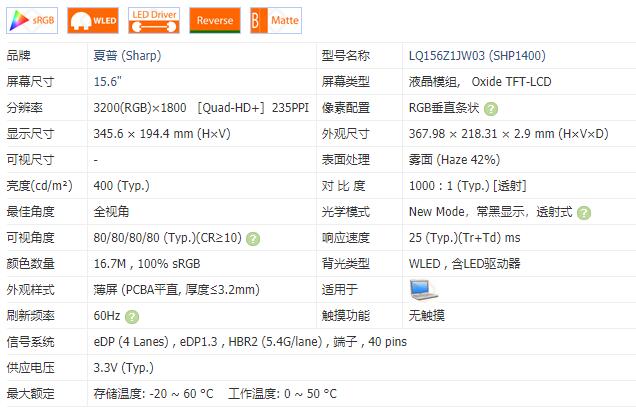Open help icon next to 60Hz
Viewport: 636px width, 409px height.
(x=132, y=316)
